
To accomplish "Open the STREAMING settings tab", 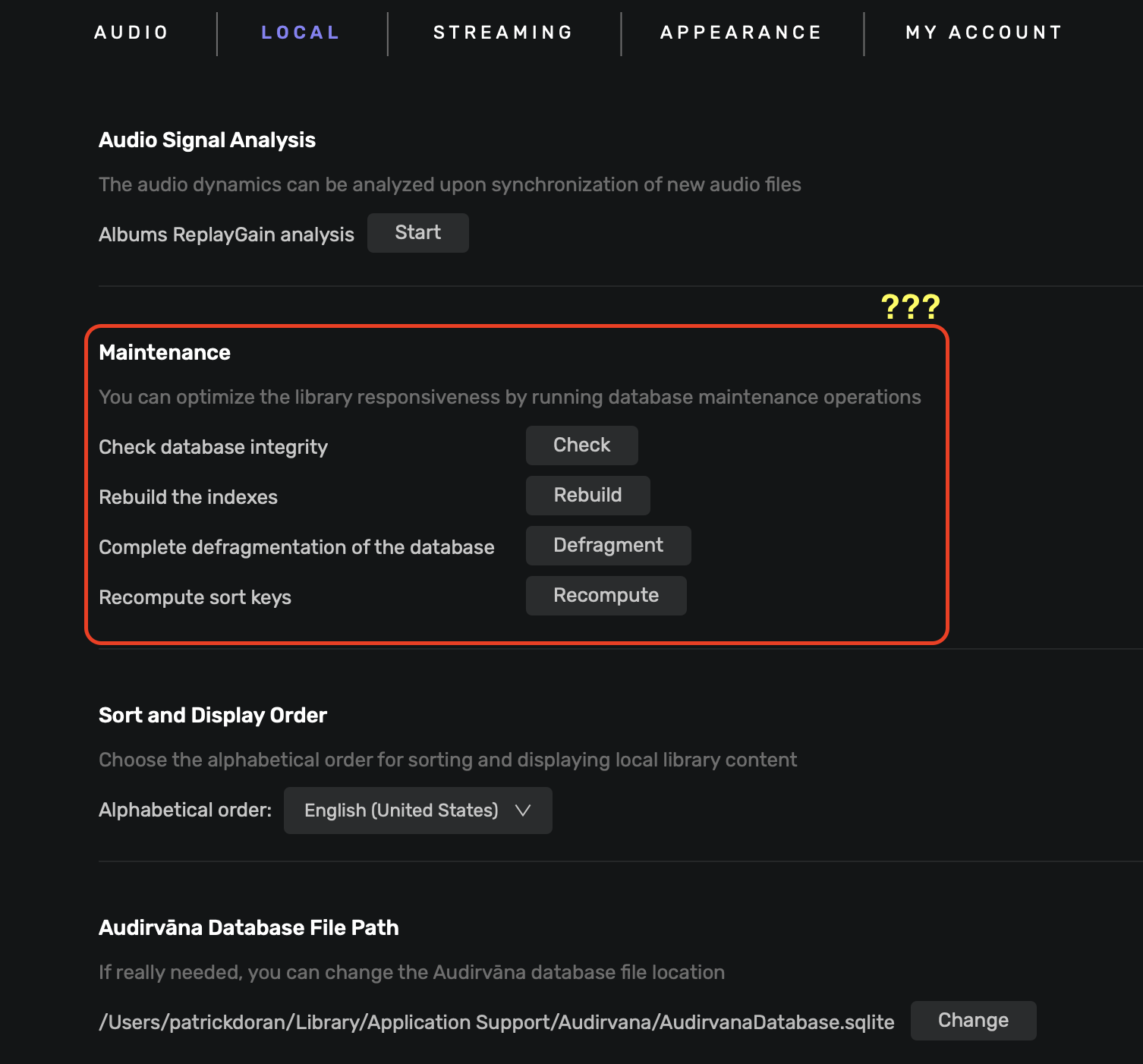I will click(x=503, y=33).
